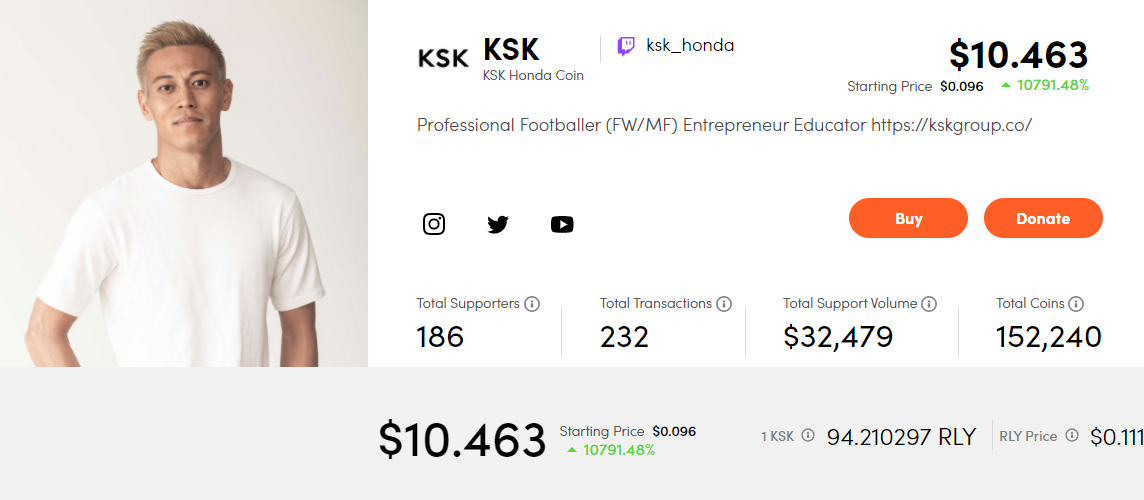Show info for Total Coins
The height and width of the screenshot is (500, 1144).
[x=1076, y=304]
